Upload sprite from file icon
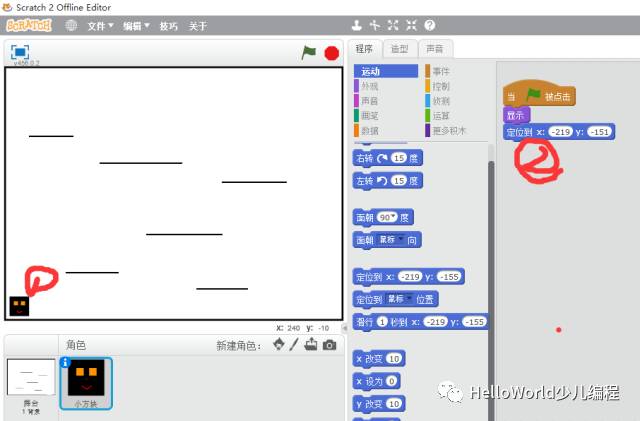640x421 pixels. 311,345
